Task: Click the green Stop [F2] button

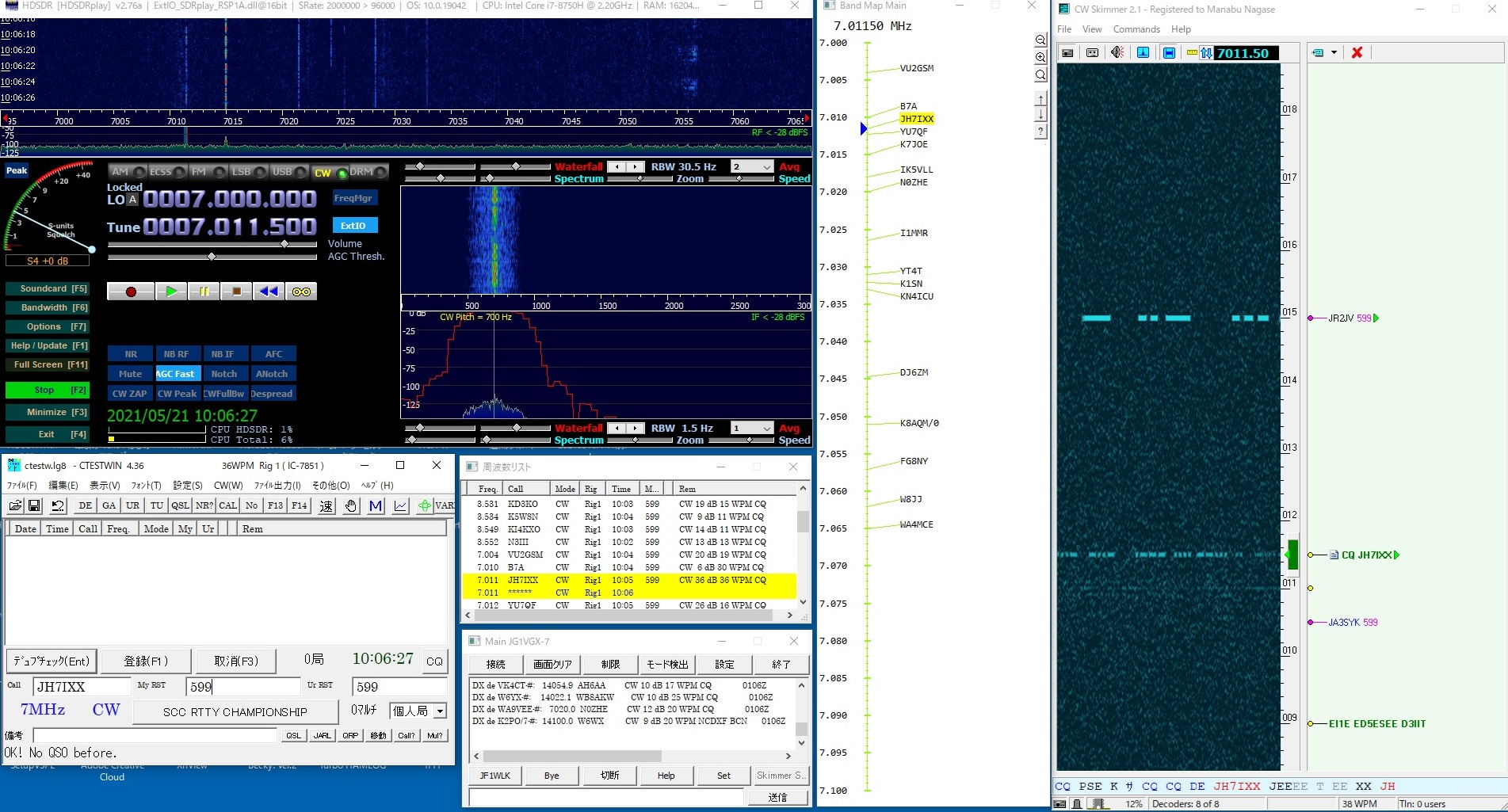Action: click(x=48, y=391)
